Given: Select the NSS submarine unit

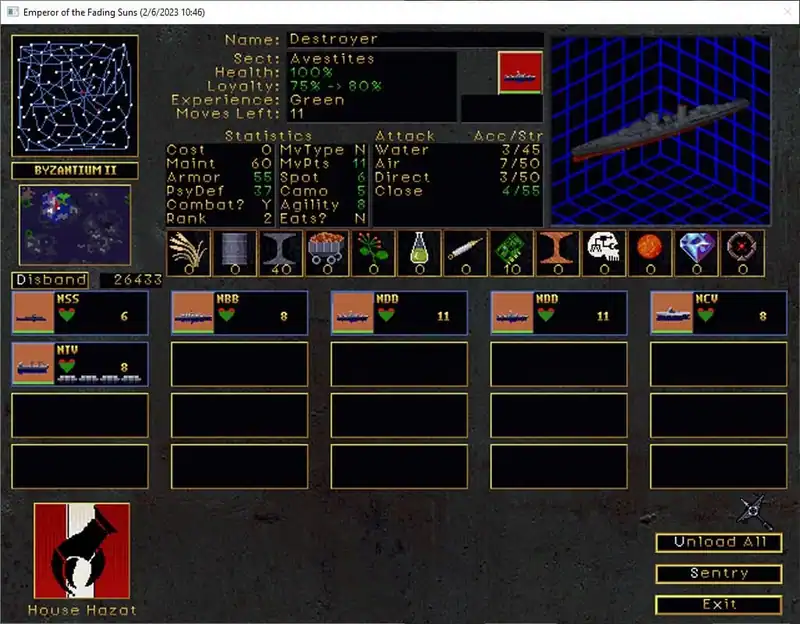Looking at the screenshot, I should click(80, 313).
